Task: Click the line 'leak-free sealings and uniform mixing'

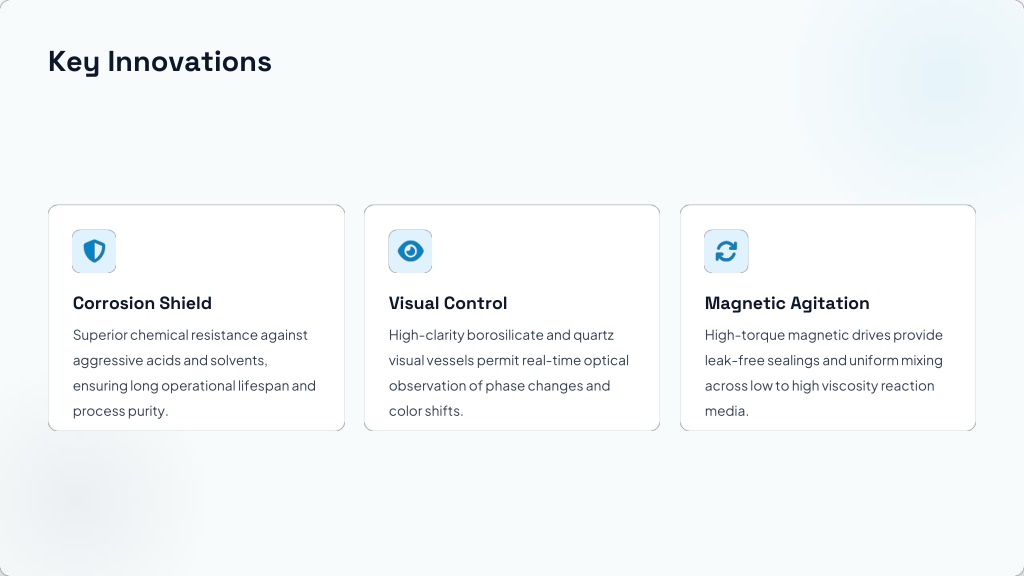Action: tap(824, 360)
